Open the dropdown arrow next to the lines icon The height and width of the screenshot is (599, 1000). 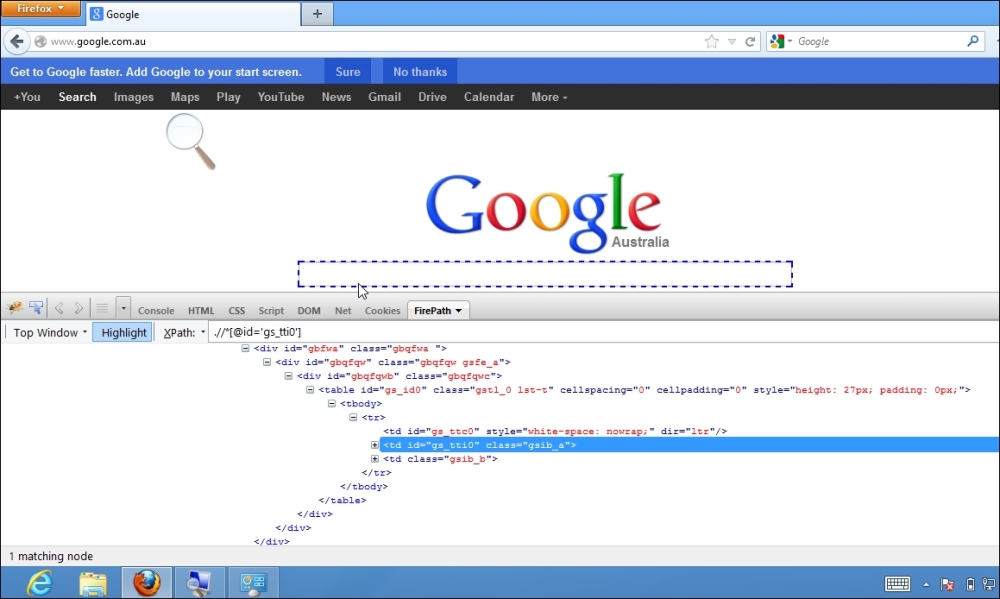(123, 309)
